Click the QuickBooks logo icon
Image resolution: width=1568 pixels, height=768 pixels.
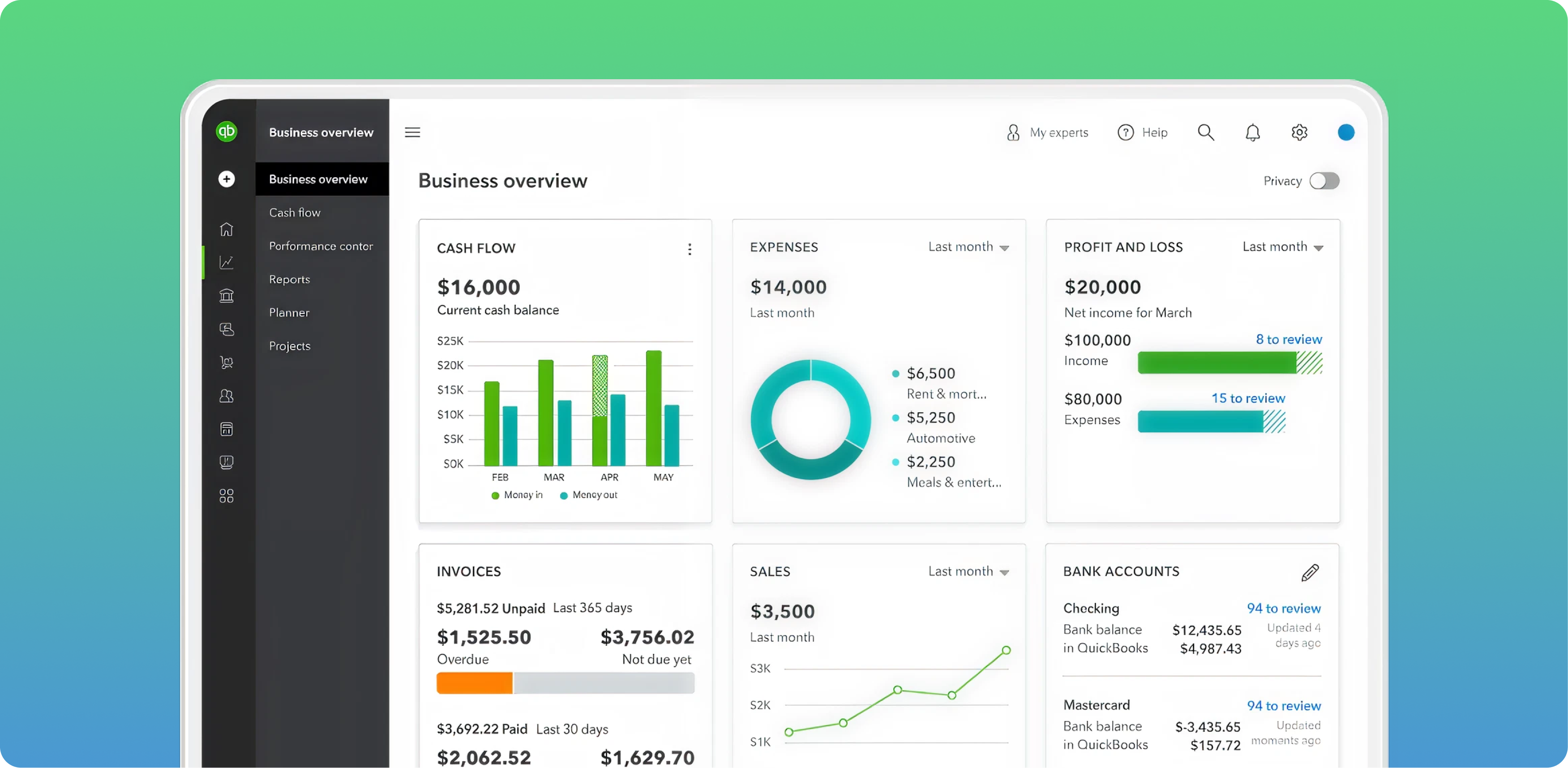point(227,132)
